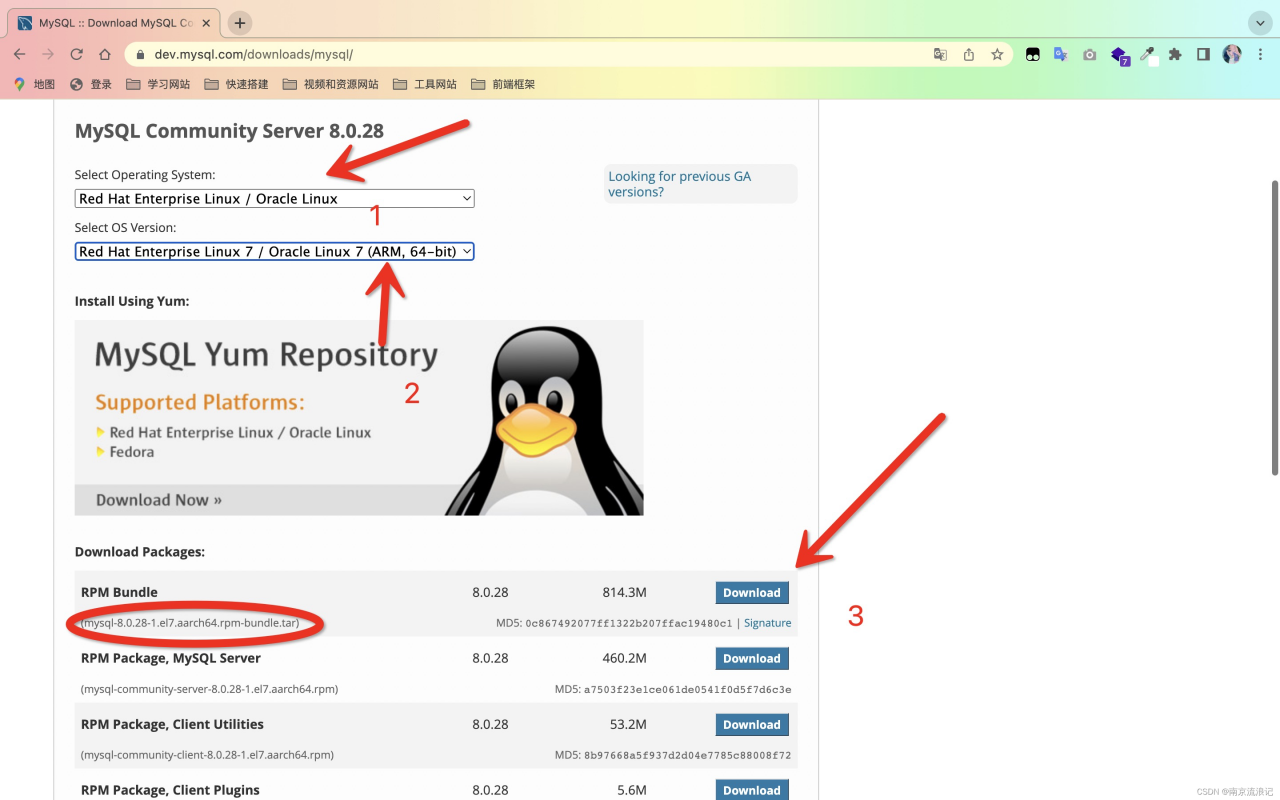Expand the Select OS Version dropdown

tap(274, 252)
